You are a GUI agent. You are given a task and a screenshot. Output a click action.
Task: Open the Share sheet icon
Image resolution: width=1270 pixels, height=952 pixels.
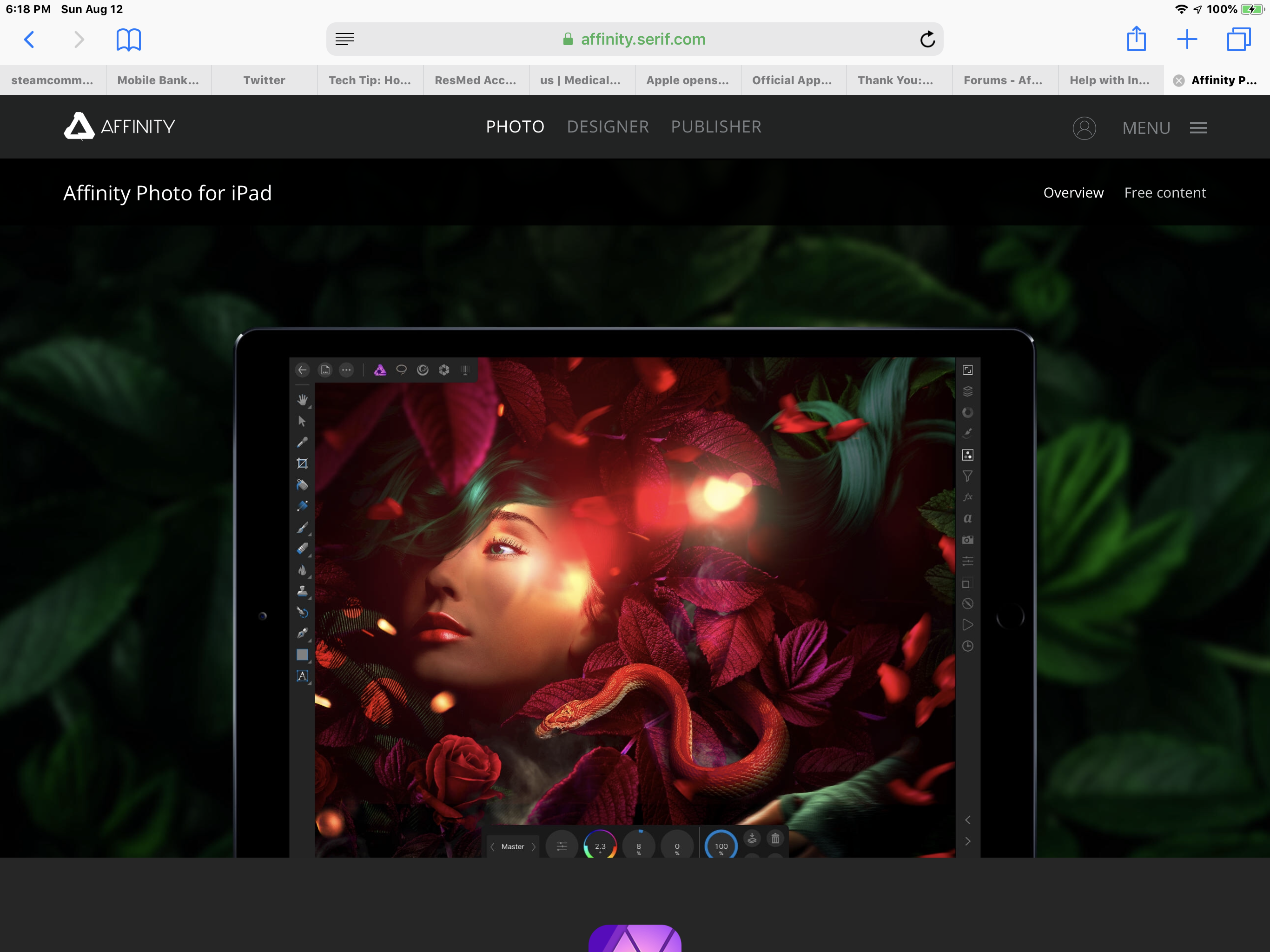tap(1136, 39)
